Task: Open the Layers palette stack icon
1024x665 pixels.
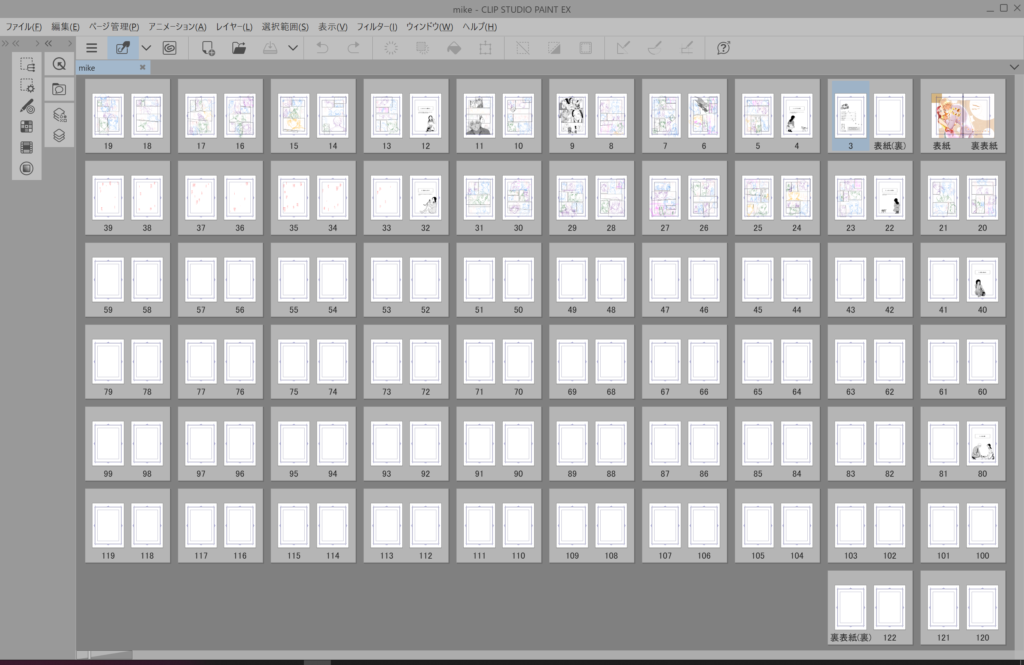Action: coord(59,135)
